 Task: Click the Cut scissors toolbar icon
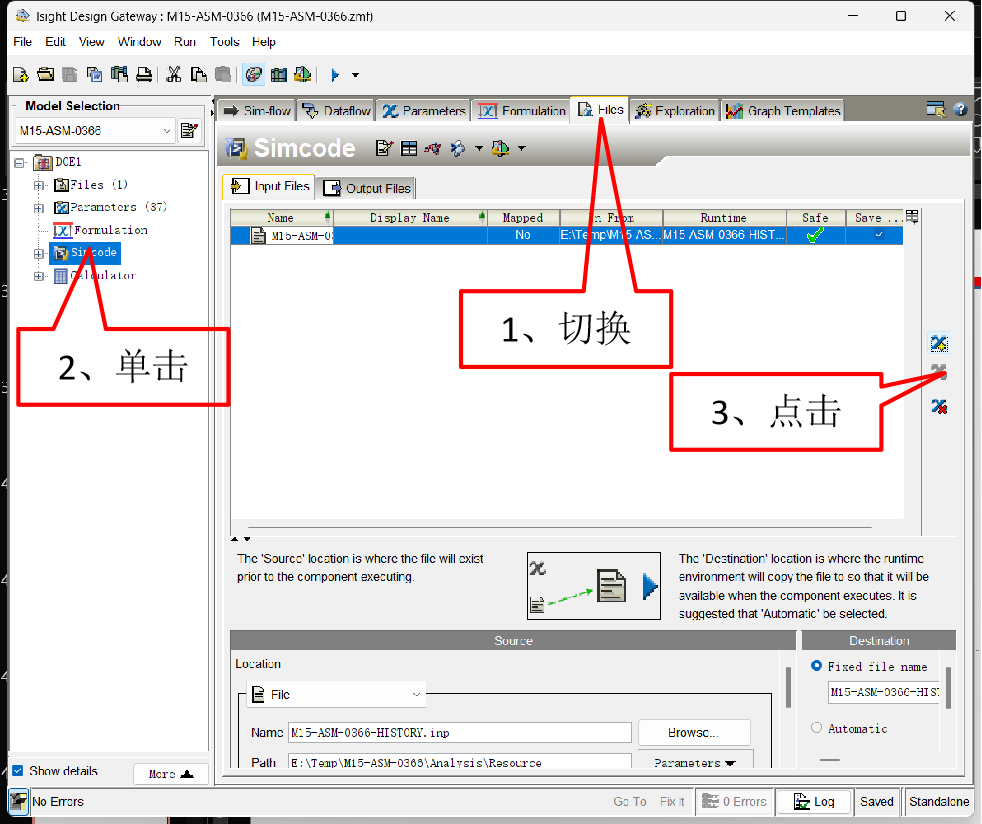(x=174, y=74)
